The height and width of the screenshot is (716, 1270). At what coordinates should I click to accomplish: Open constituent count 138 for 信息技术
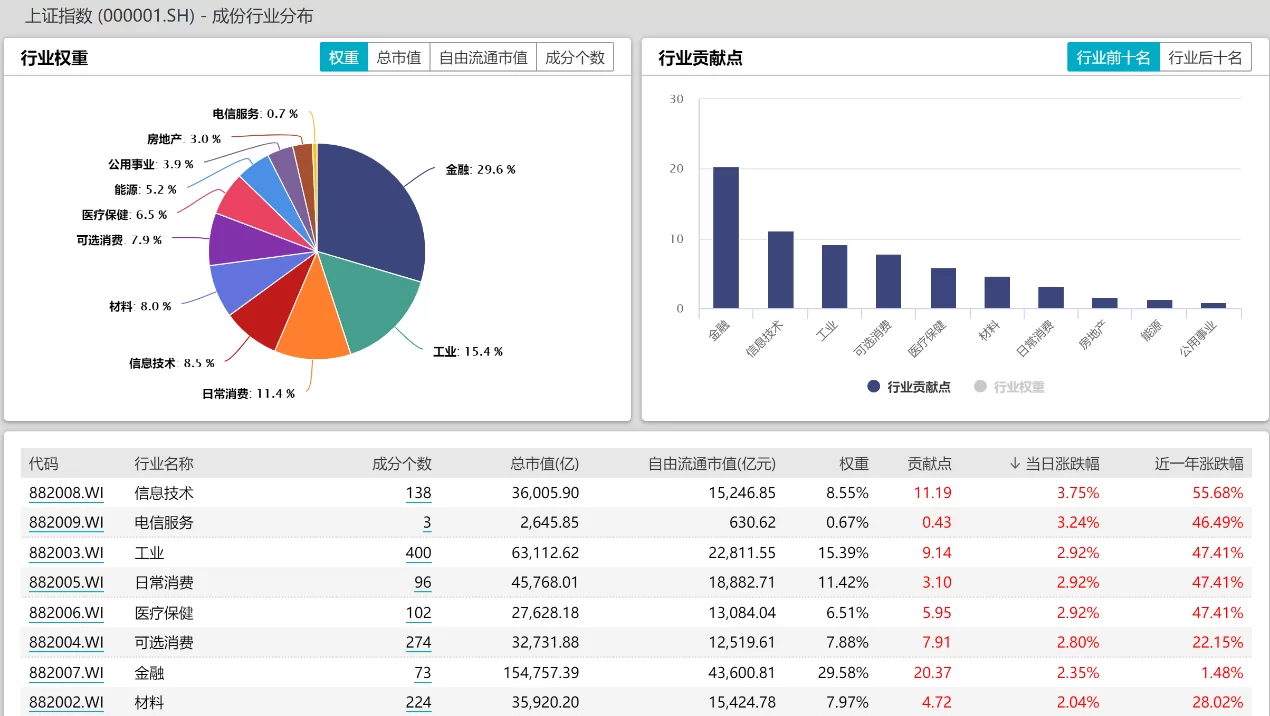[418, 493]
